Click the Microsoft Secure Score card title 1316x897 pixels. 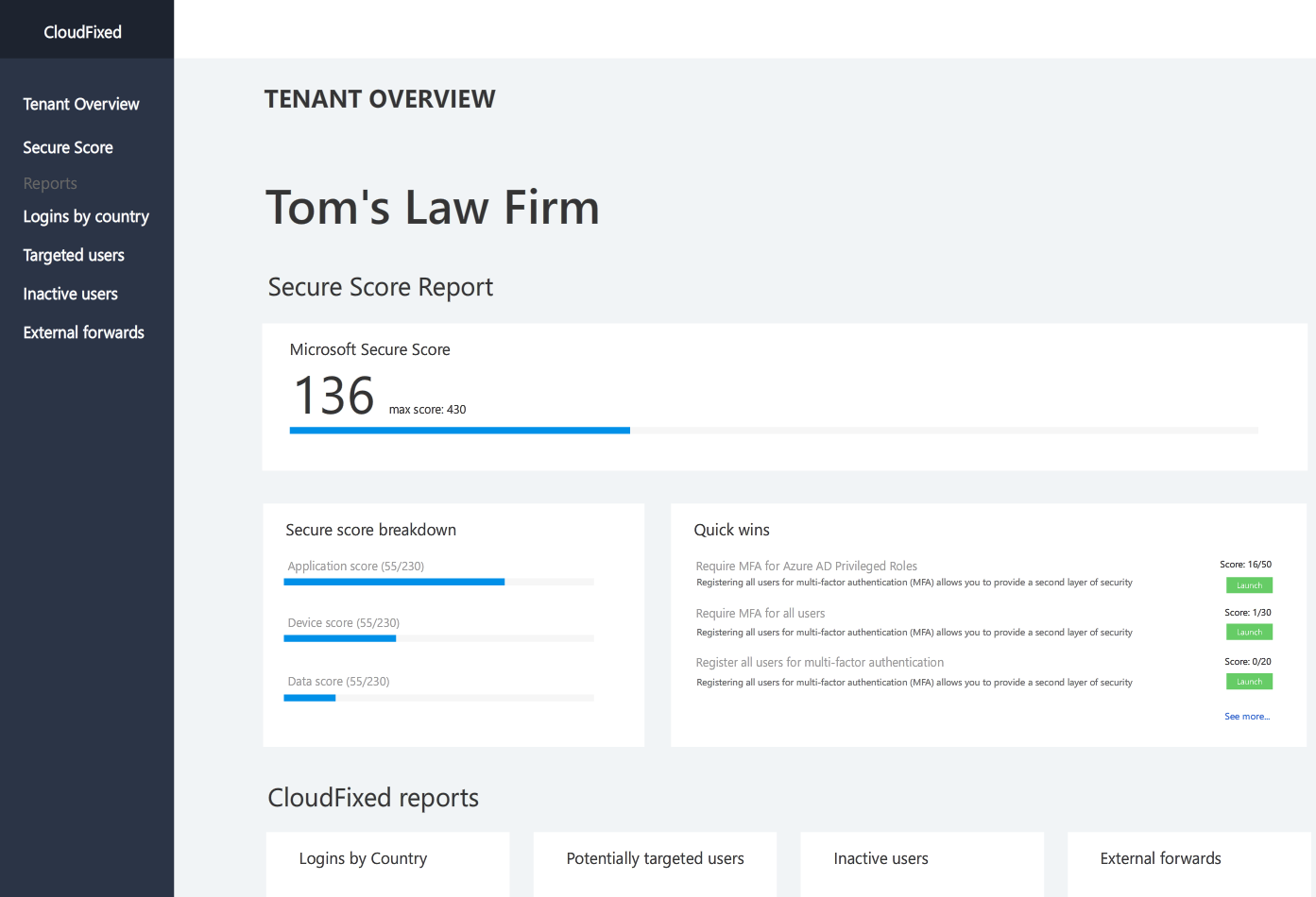point(370,349)
